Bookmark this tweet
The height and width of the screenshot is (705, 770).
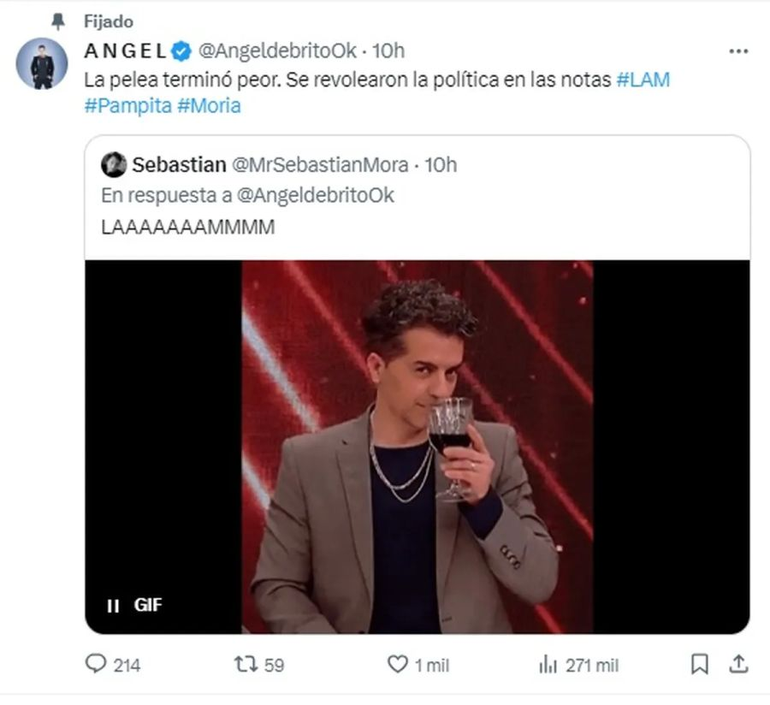point(701,663)
